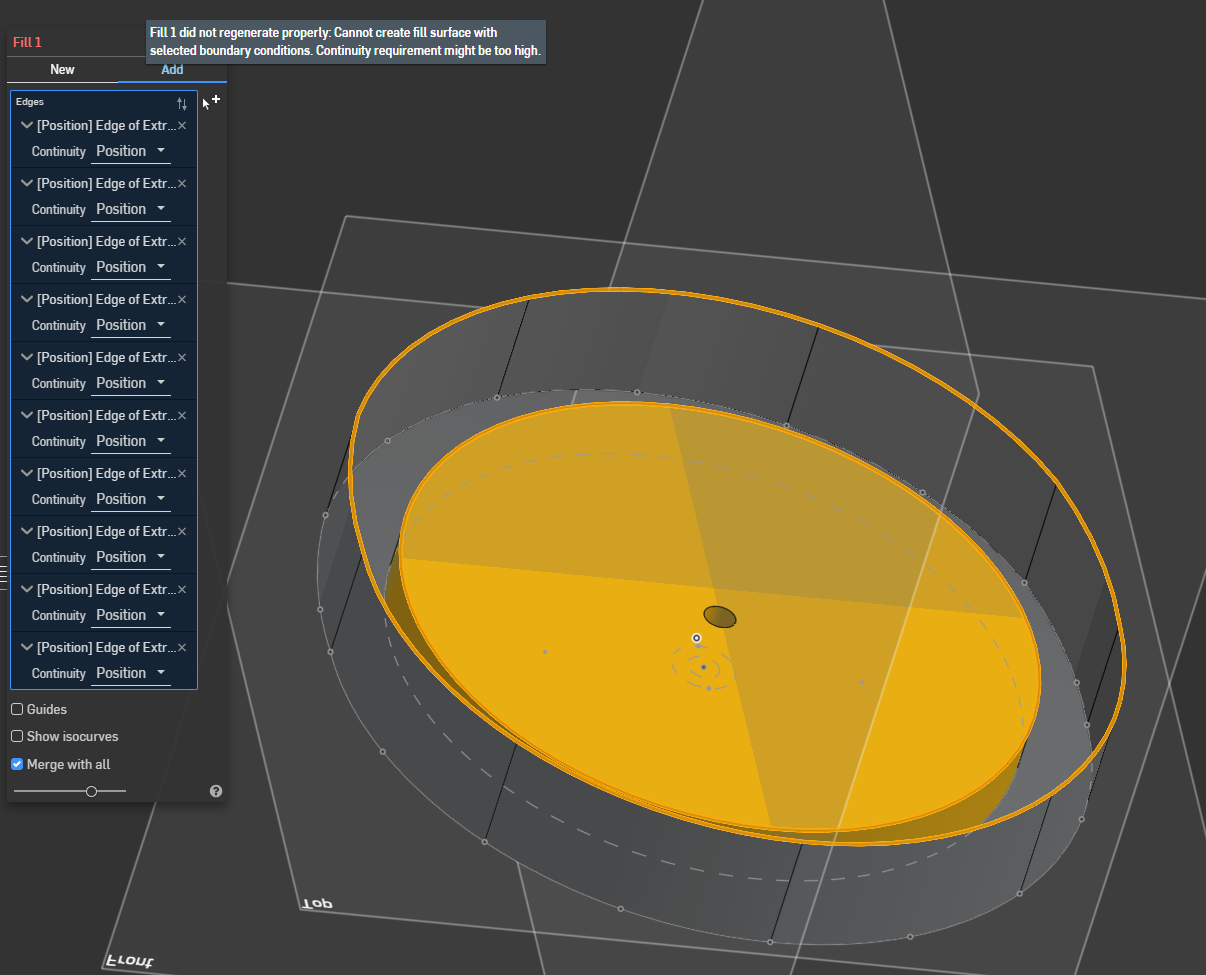Click the regeneration error message banner
Screen dimensions: 1206x975
[x=346, y=40]
